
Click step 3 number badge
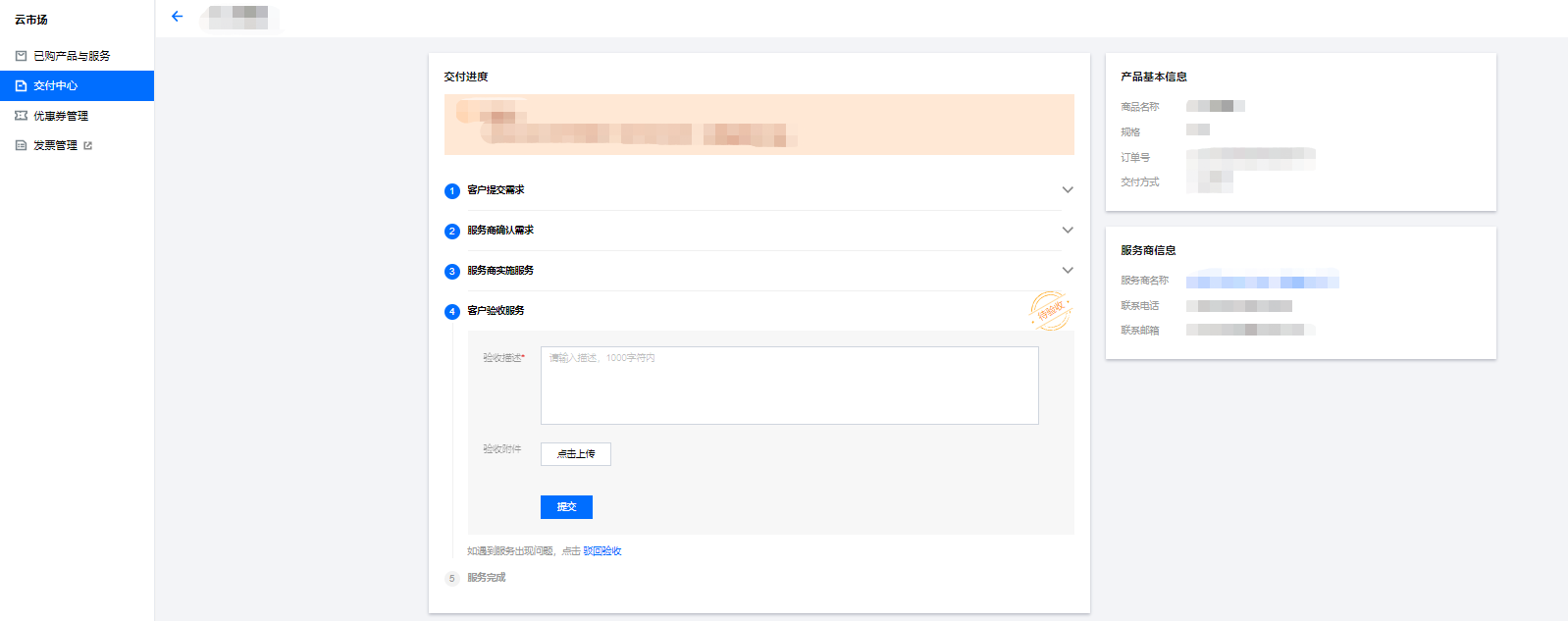tap(452, 272)
